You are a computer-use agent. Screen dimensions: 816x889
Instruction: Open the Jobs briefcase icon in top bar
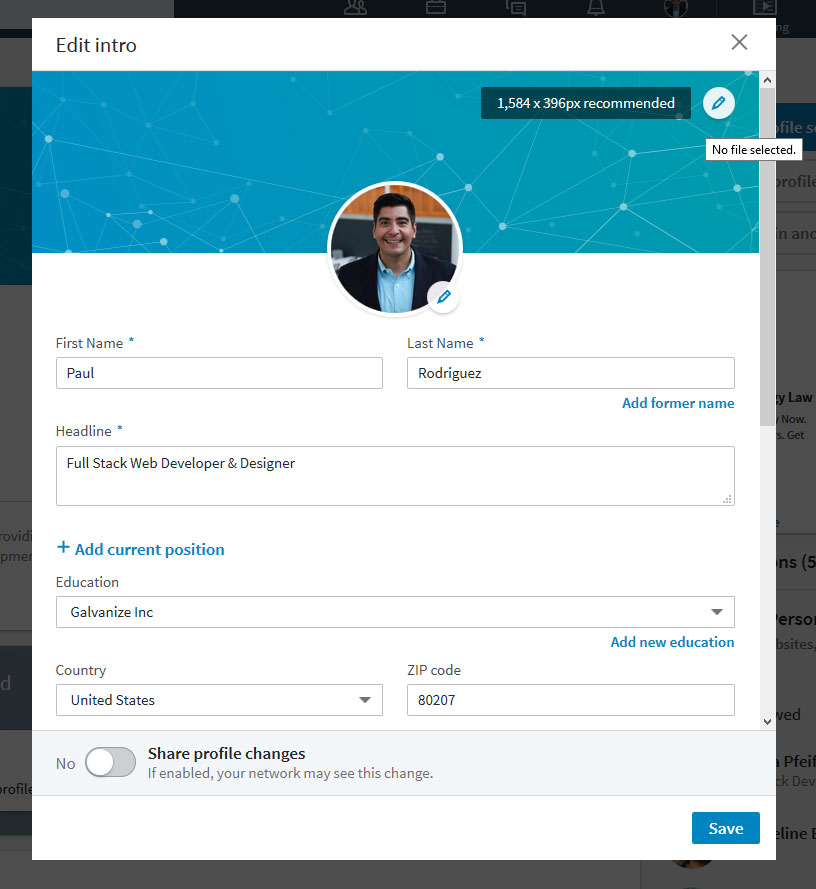coord(435,8)
